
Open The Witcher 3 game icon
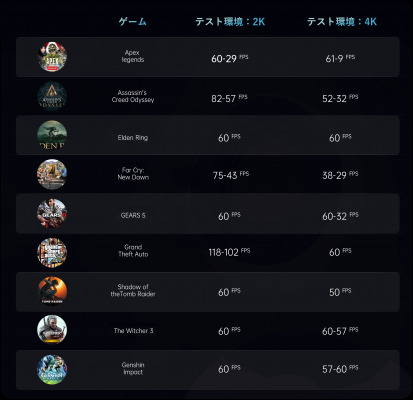[x=52, y=330]
